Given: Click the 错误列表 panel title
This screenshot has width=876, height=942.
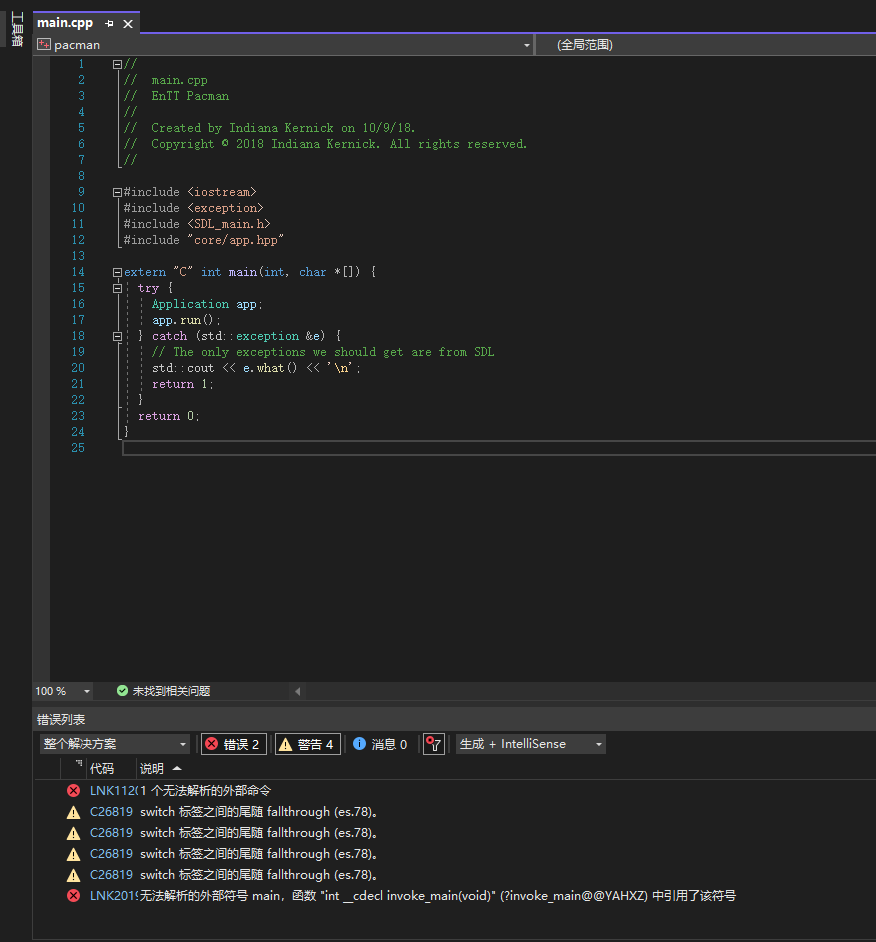Looking at the screenshot, I should tap(61, 719).
